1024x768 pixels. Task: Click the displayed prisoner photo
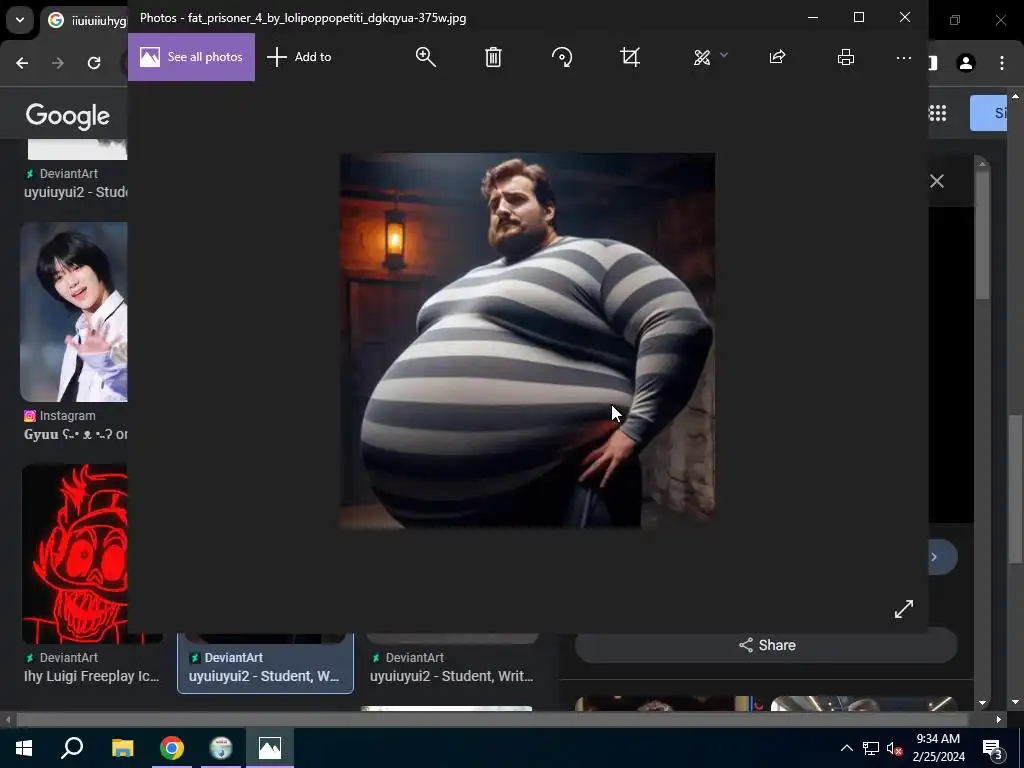[x=527, y=340]
